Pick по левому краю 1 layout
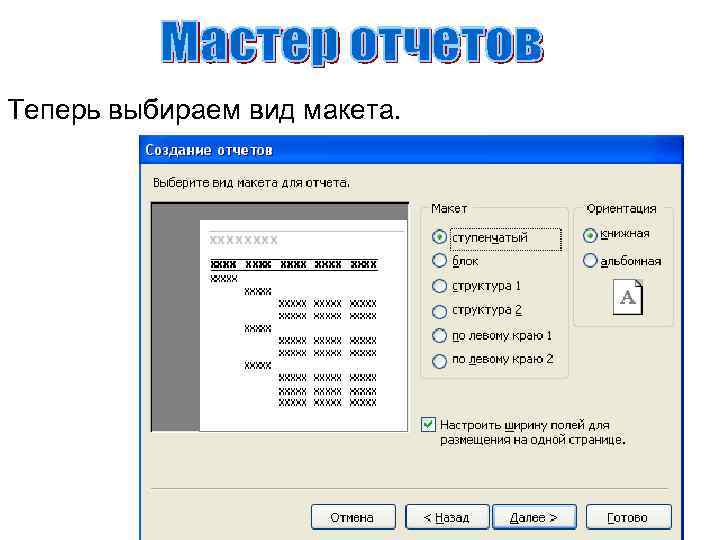This screenshot has width=720, height=540. pos(439,336)
